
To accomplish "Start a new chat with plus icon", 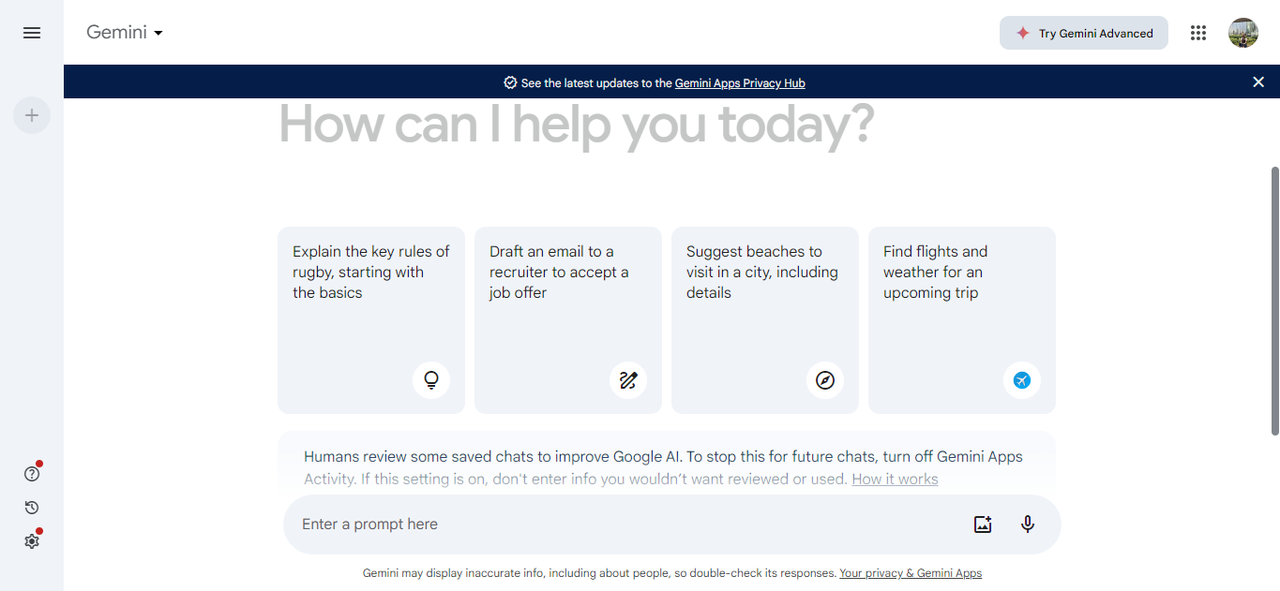I will (x=32, y=116).
